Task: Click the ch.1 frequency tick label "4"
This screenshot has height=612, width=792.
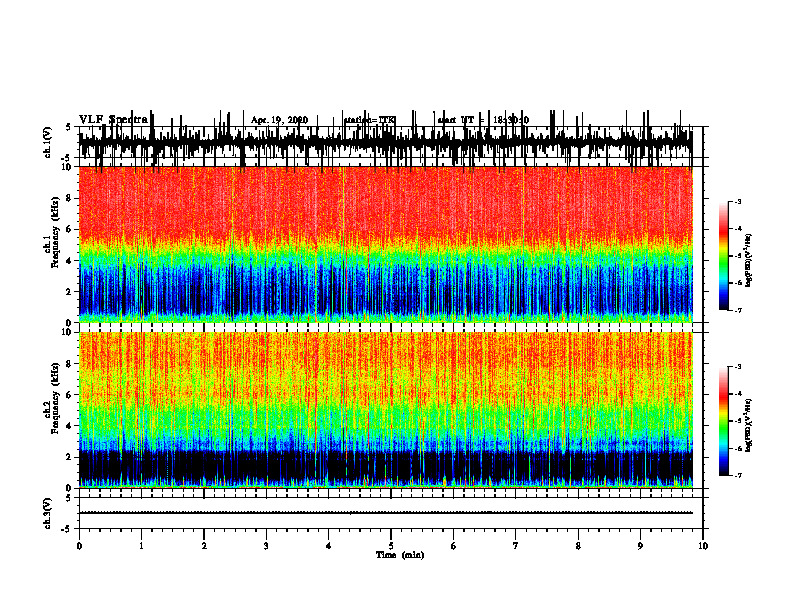Action: point(70,261)
